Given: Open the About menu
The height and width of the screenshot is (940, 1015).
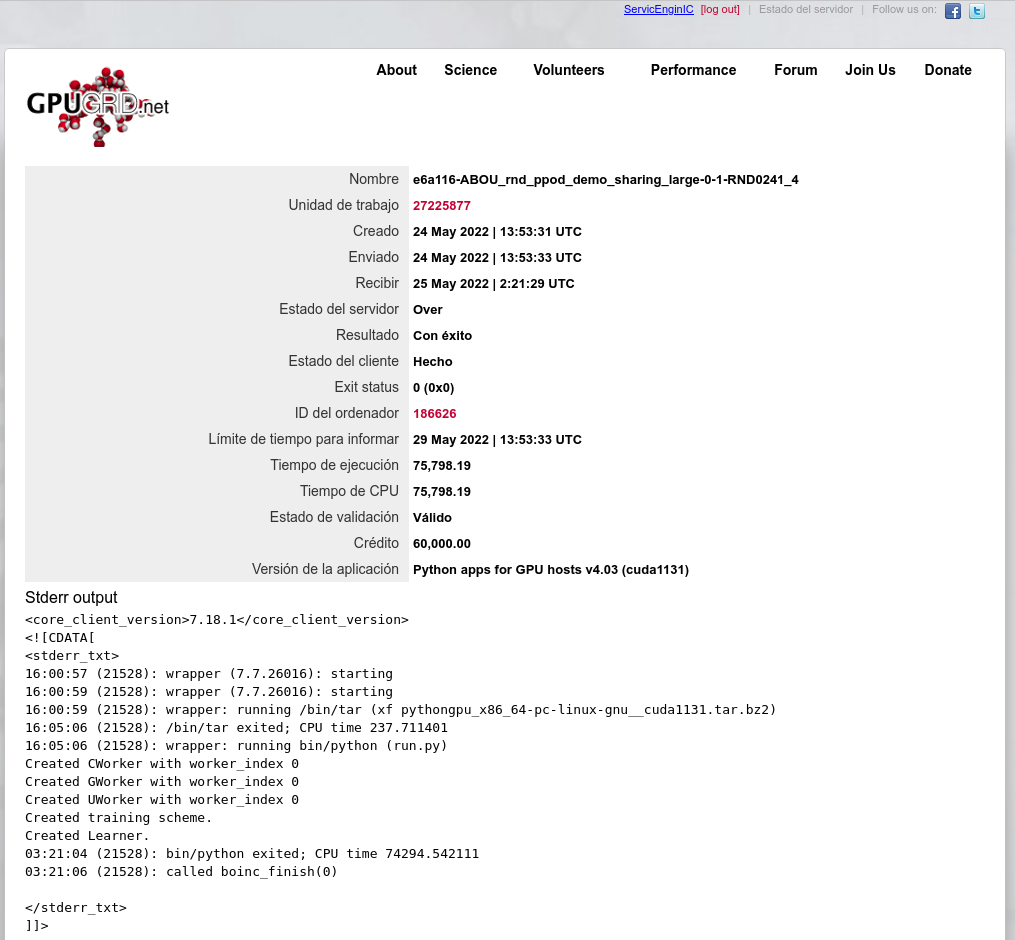Looking at the screenshot, I should [x=397, y=70].
